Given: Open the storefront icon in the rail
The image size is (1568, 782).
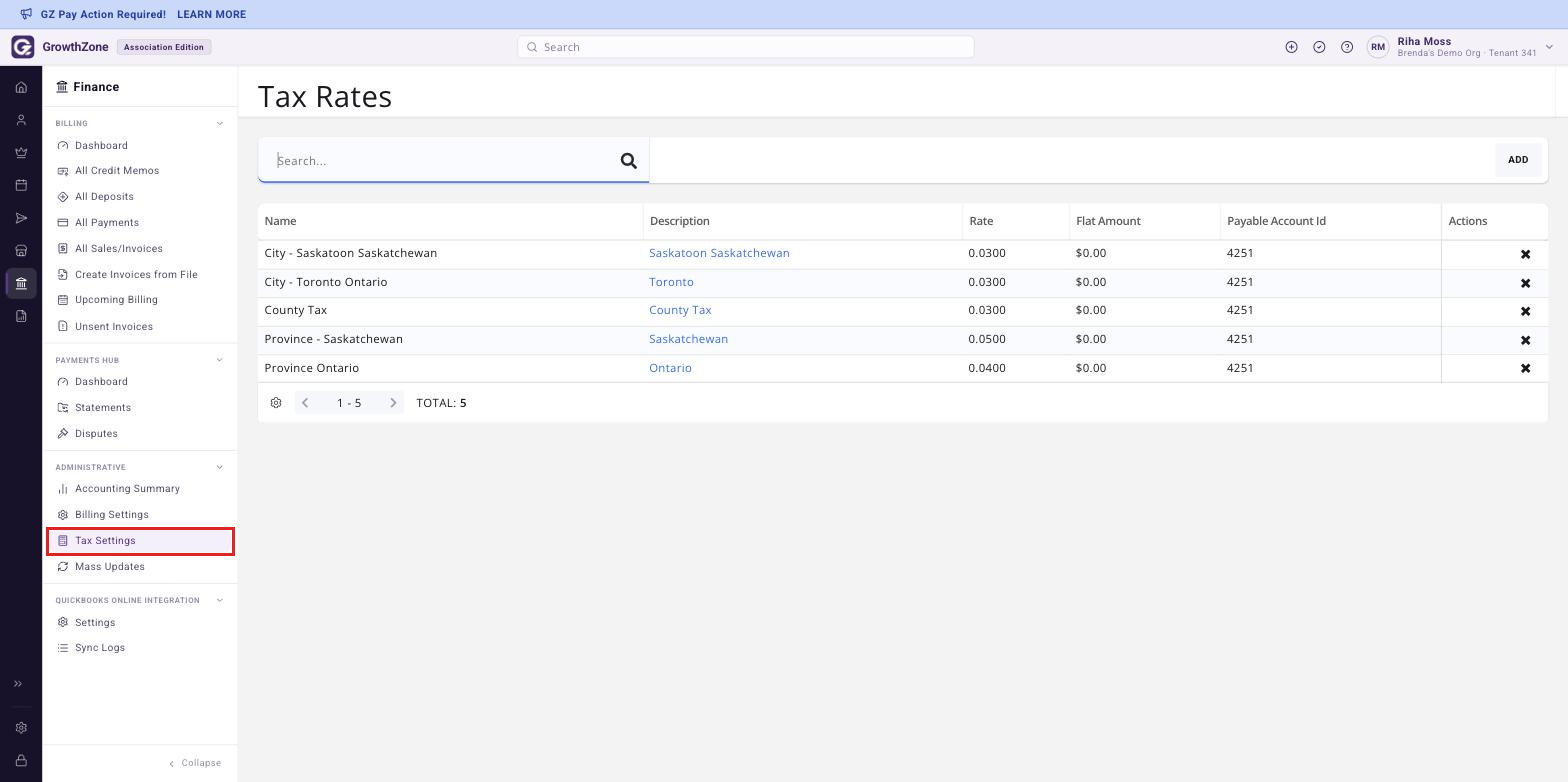Looking at the screenshot, I should click(x=21, y=251).
